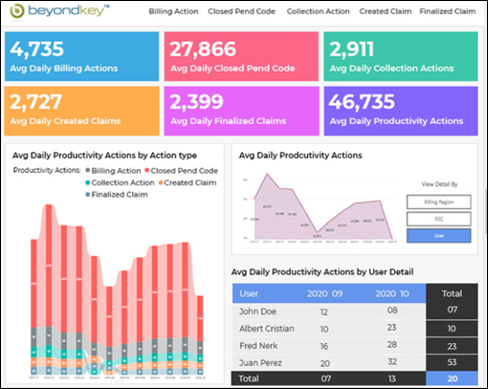This screenshot has width=488, height=389.
Task: Click Albert Cristian's 2020 10 value 23
Action: pyautogui.click(x=392, y=328)
